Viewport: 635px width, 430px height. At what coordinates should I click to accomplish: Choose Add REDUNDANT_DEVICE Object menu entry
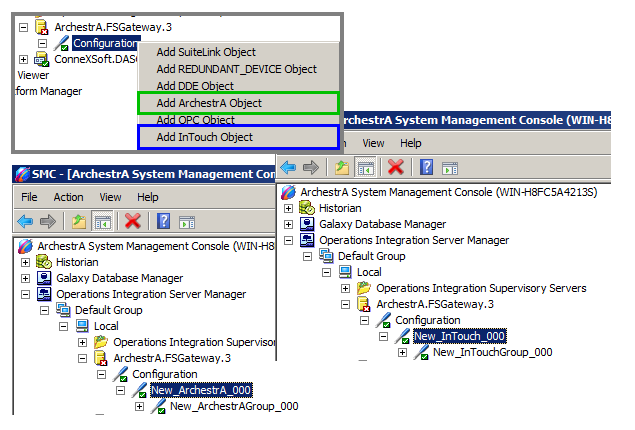(237, 69)
